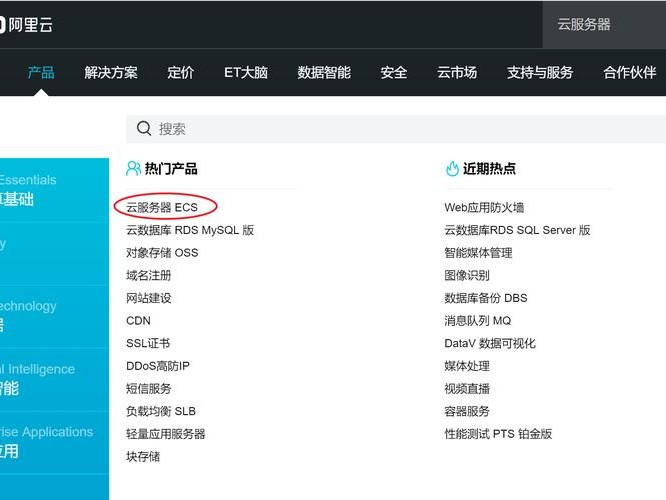
Task: Open the 合作伙伴 menu
Action: (629, 72)
